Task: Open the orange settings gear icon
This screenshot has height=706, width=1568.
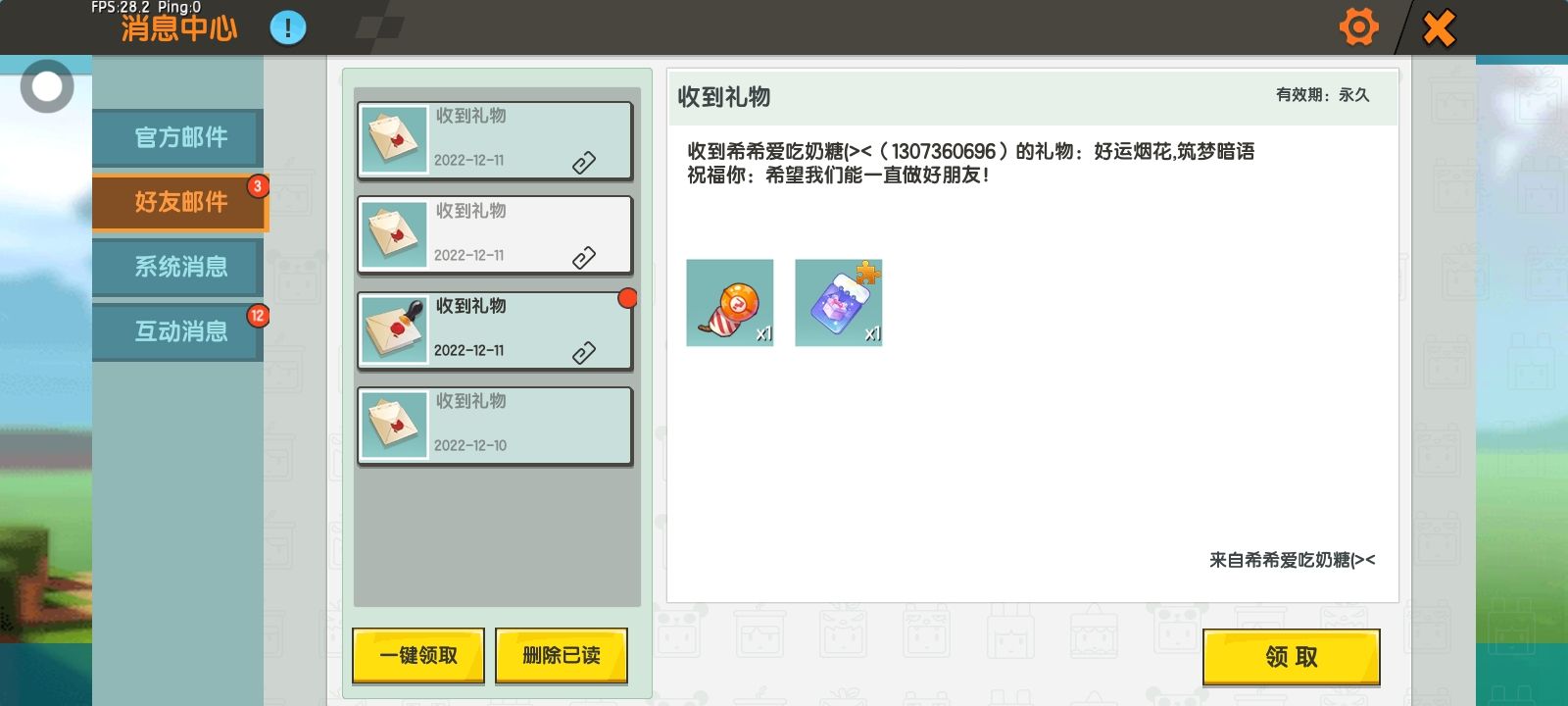Action: coord(1358,26)
